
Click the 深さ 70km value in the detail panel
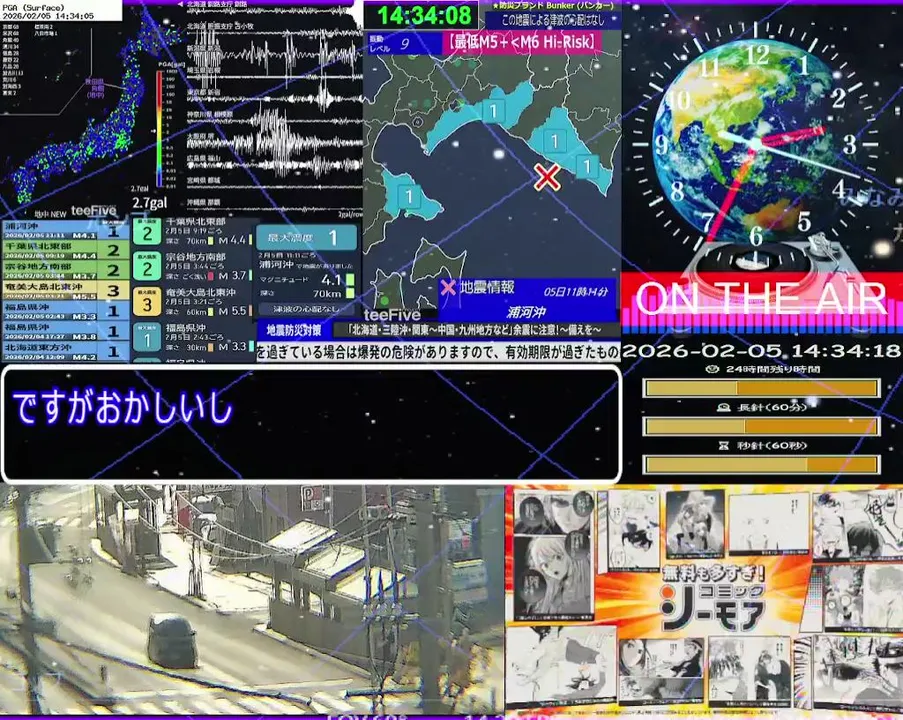pyautogui.click(x=327, y=294)
